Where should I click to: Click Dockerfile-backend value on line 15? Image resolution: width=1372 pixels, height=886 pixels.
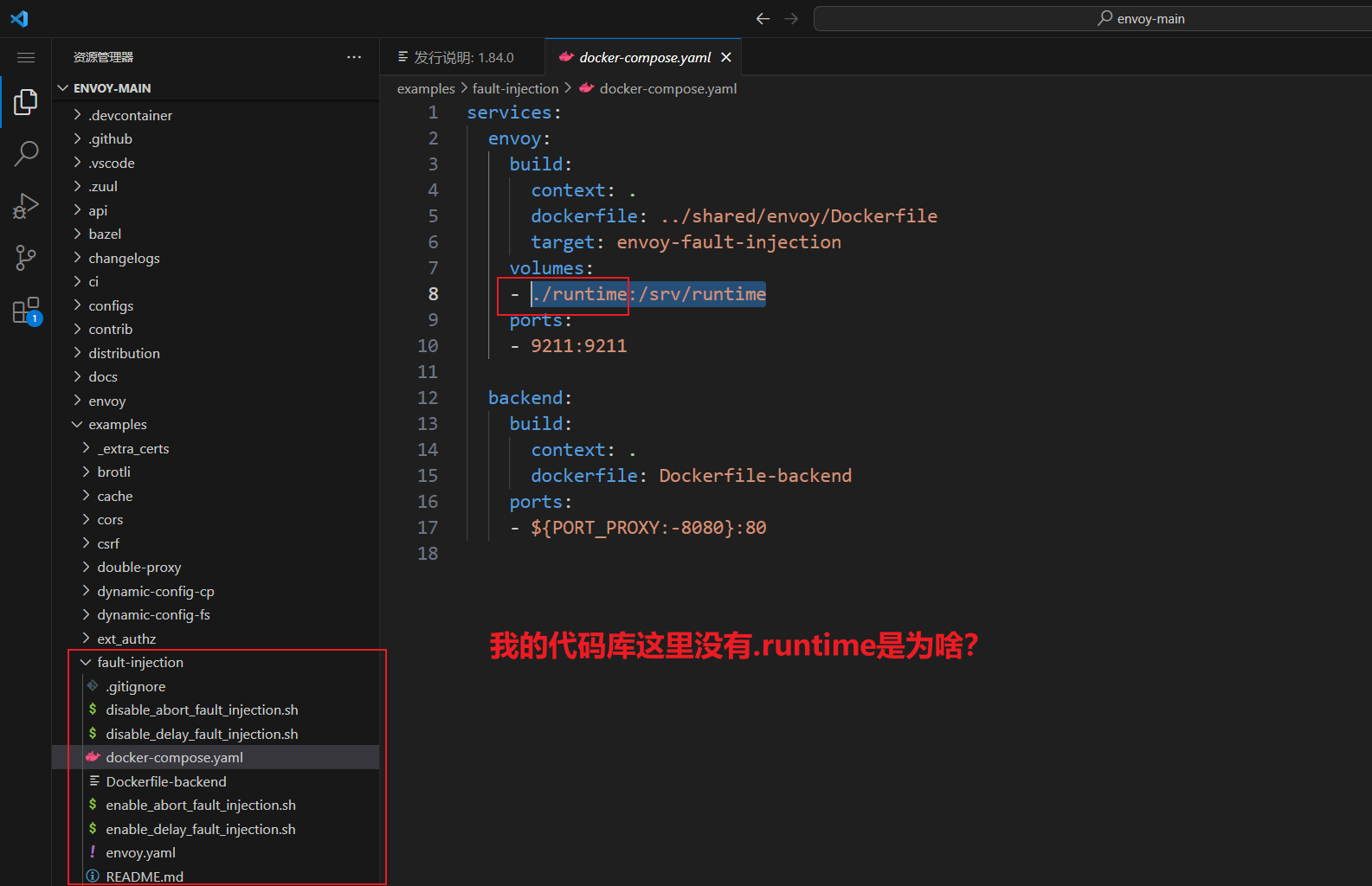click(x=755, y=476)
